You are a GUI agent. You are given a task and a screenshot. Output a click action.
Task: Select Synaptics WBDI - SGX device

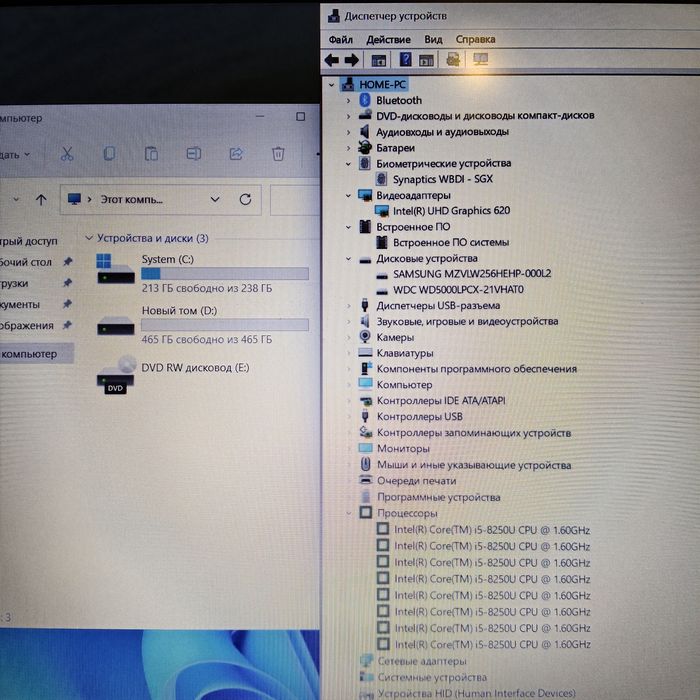pos(442,179)
